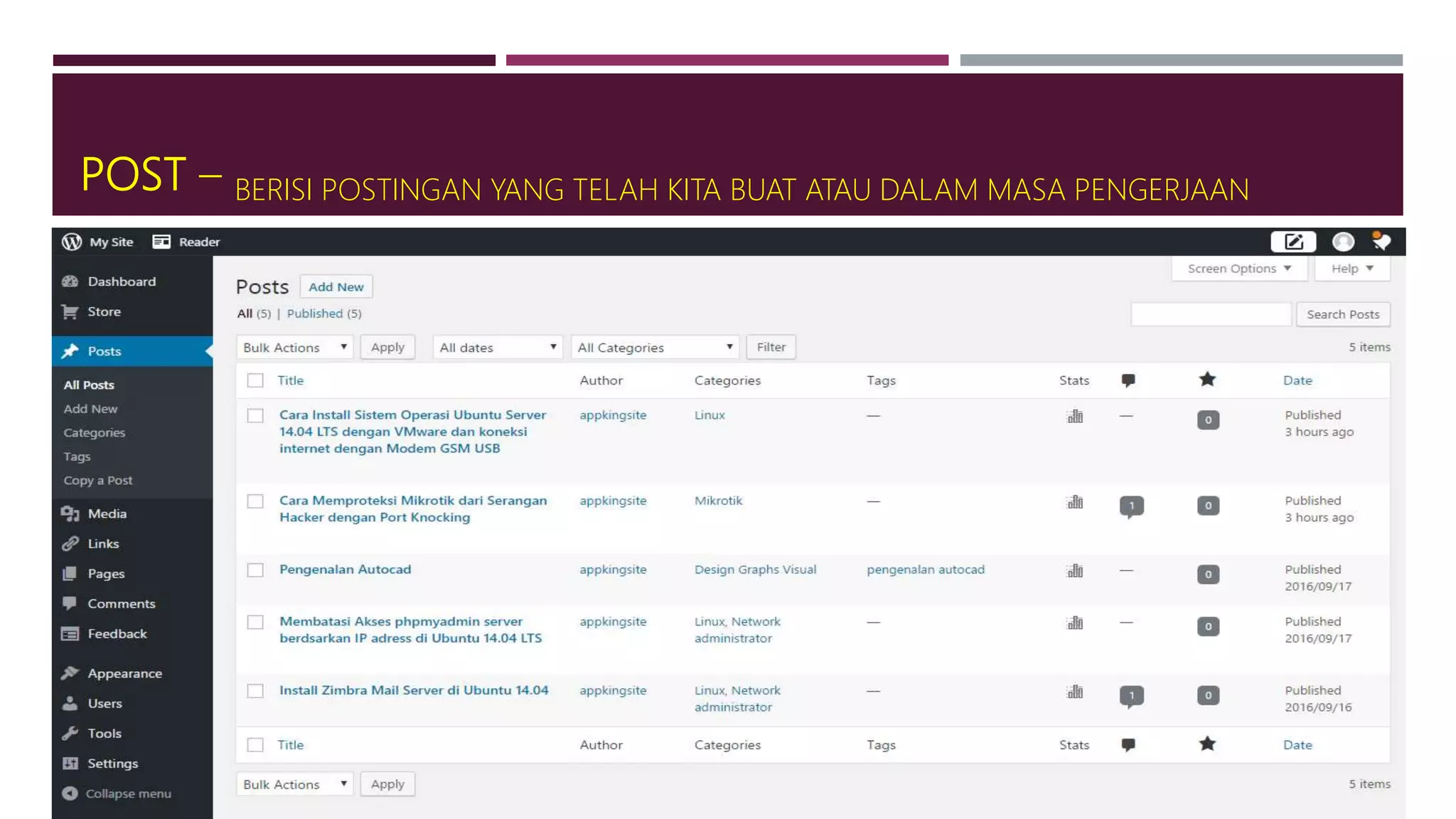Click the Feedback form icon in sidebar
The image size is (1456, 819).
point(70,633)
